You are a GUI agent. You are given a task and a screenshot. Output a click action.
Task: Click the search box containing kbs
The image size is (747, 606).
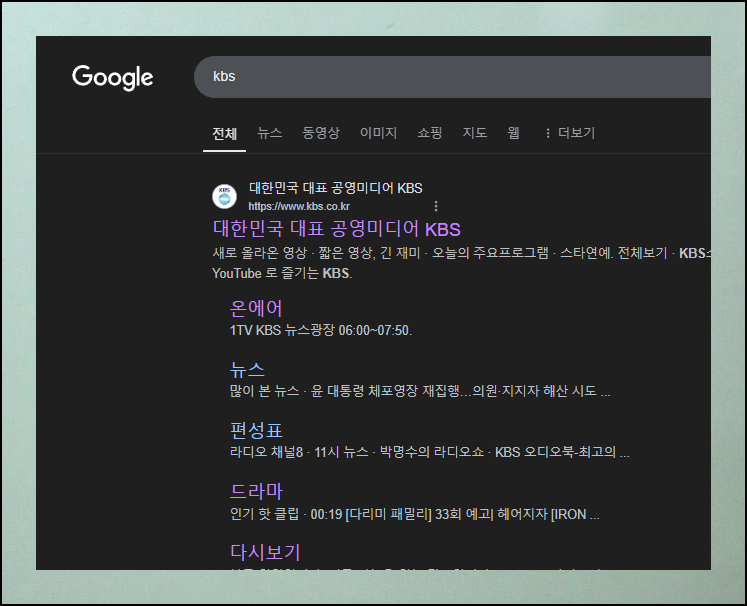452,77
